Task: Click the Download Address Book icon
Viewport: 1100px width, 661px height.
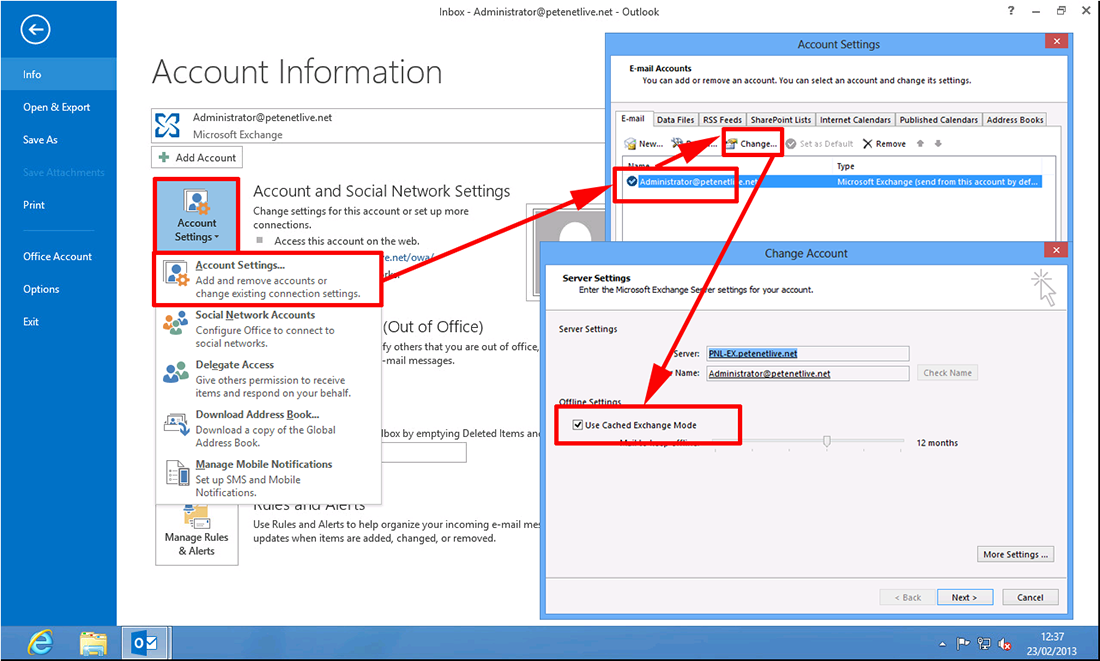Action: click(x=176, y=423)
